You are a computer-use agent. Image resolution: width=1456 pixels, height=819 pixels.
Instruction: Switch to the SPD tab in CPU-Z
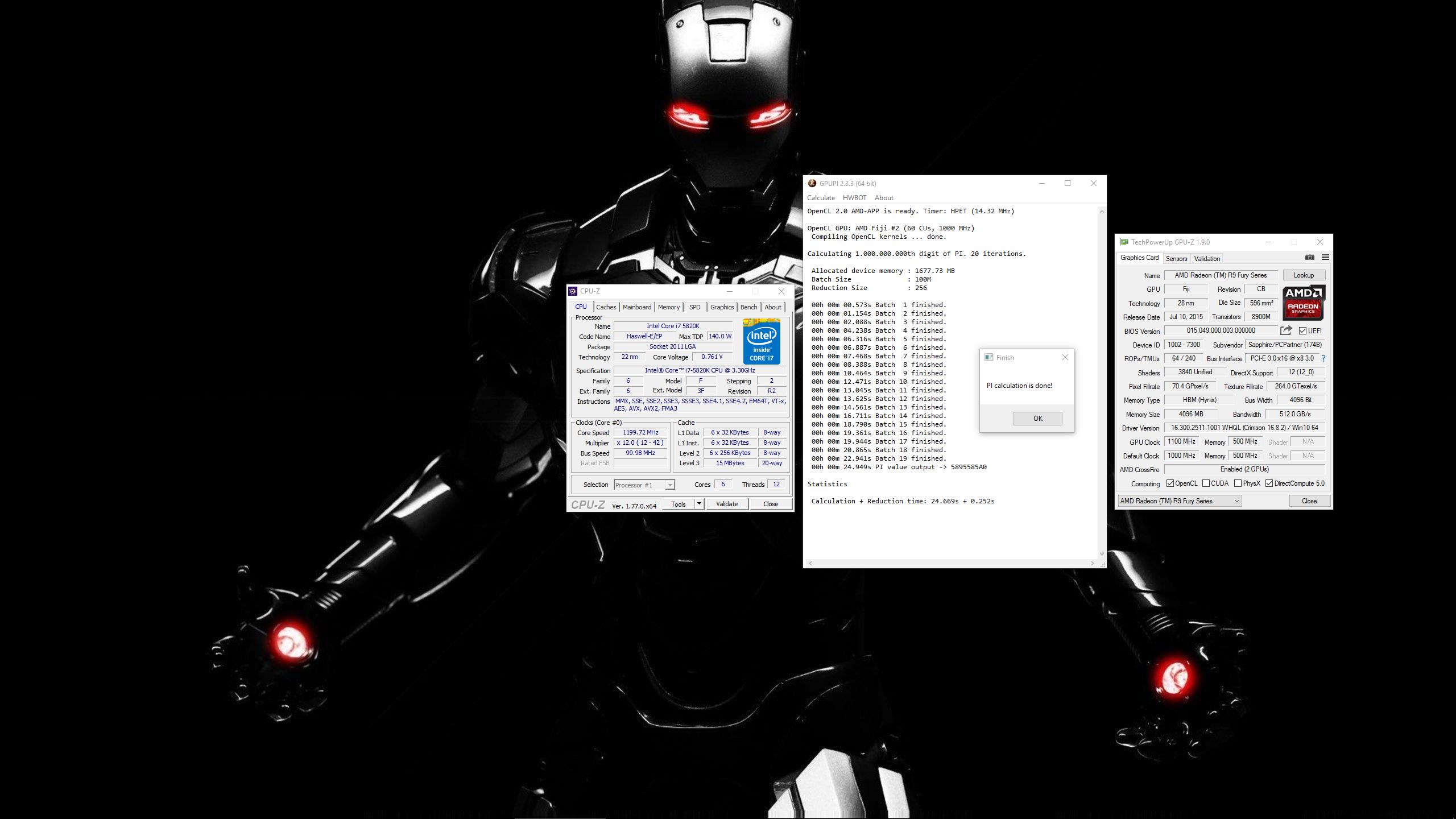pyautogui.click(x=695, y=307)
